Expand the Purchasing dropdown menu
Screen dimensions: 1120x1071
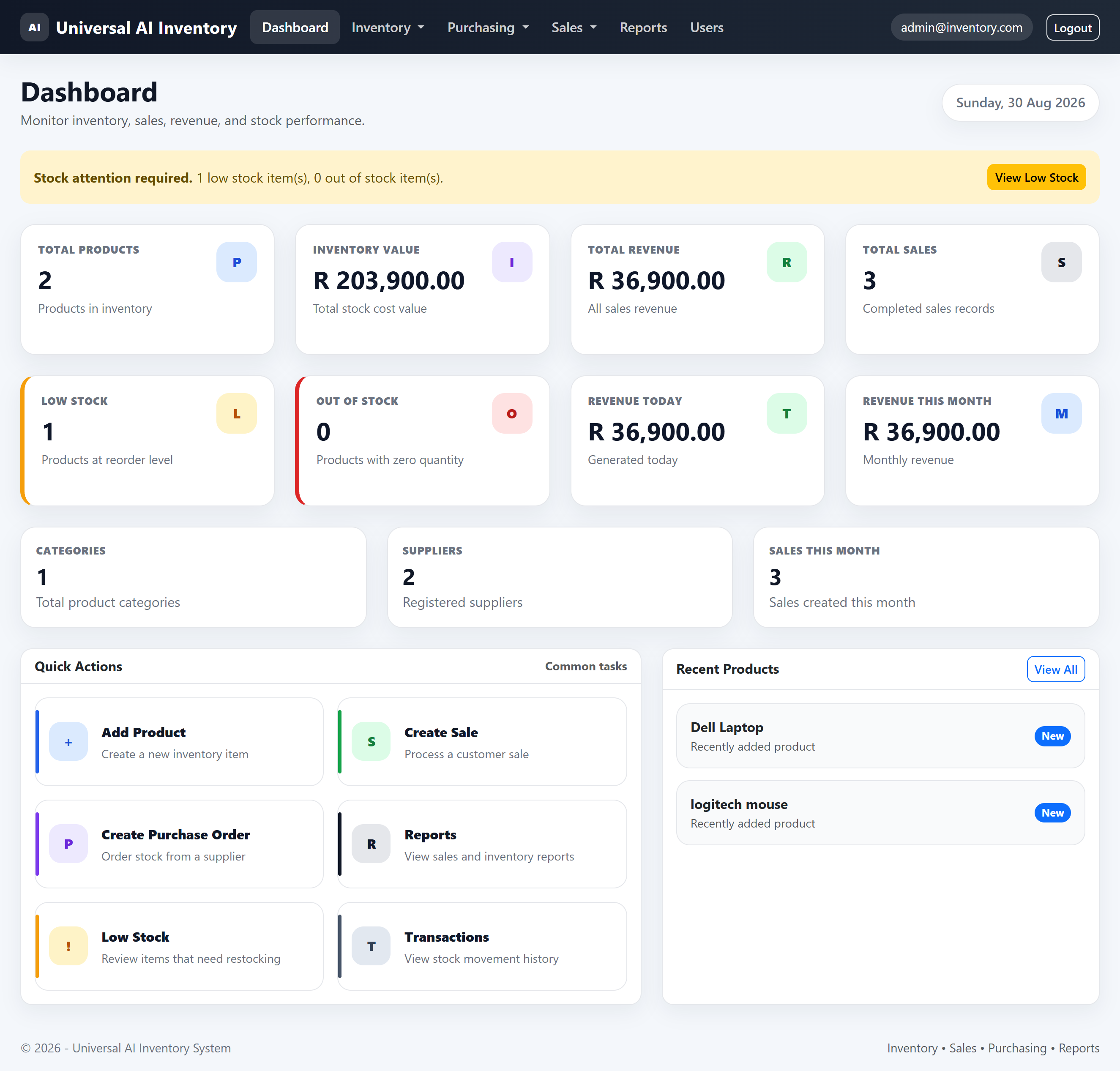[488, 27]
